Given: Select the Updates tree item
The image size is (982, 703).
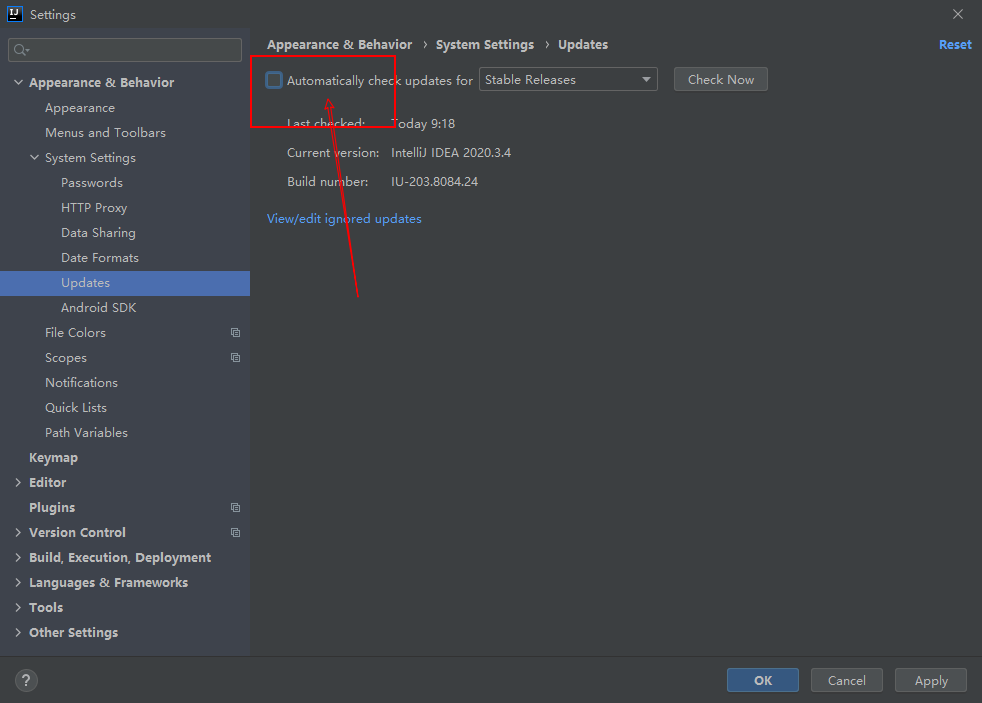Looking at the screenshot, I should [125, 283].
